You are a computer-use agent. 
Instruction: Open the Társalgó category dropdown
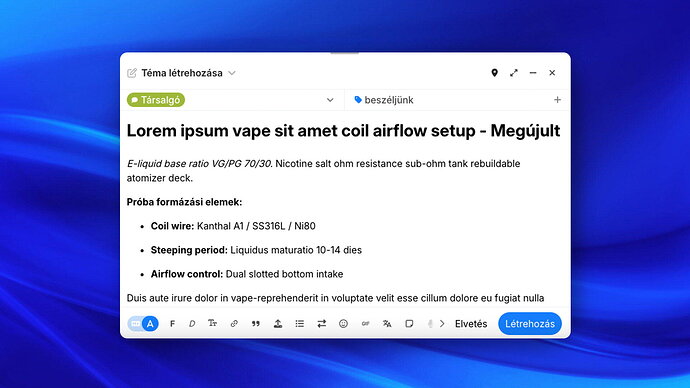coord(330,100)
